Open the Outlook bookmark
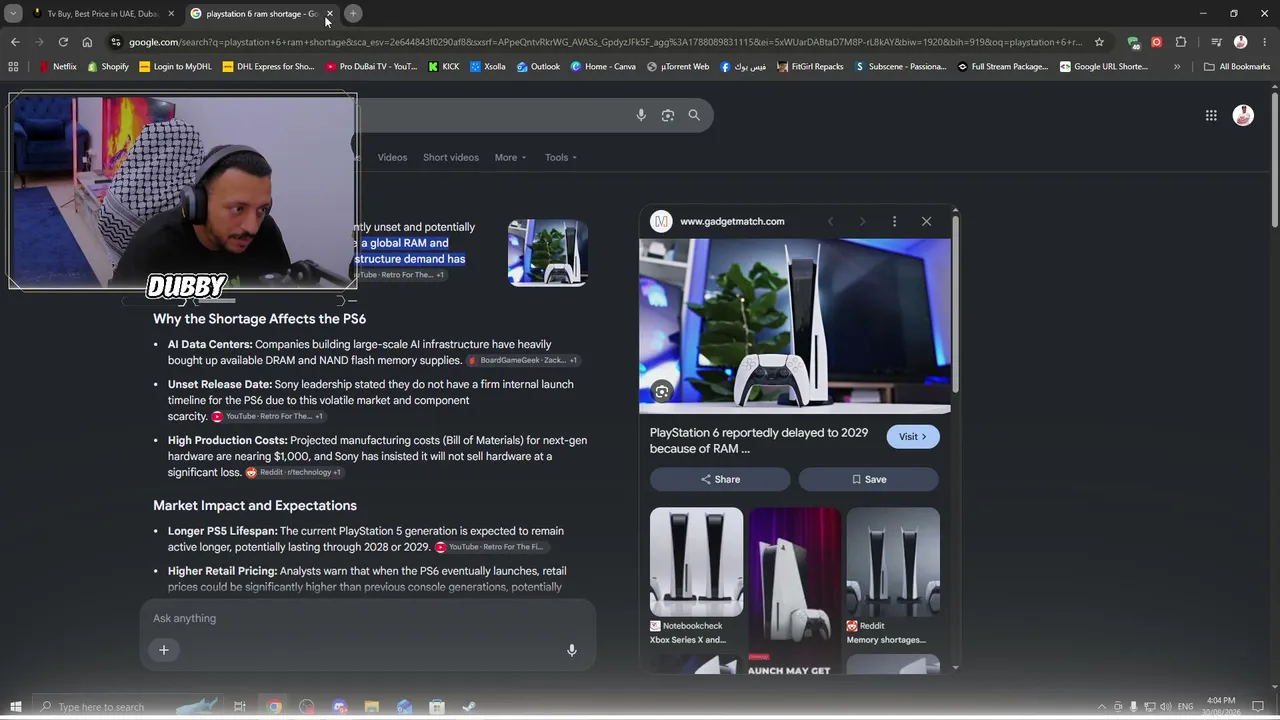This screenshot has width=1280, height=720. pyautogui.click(x=538, y=67)
